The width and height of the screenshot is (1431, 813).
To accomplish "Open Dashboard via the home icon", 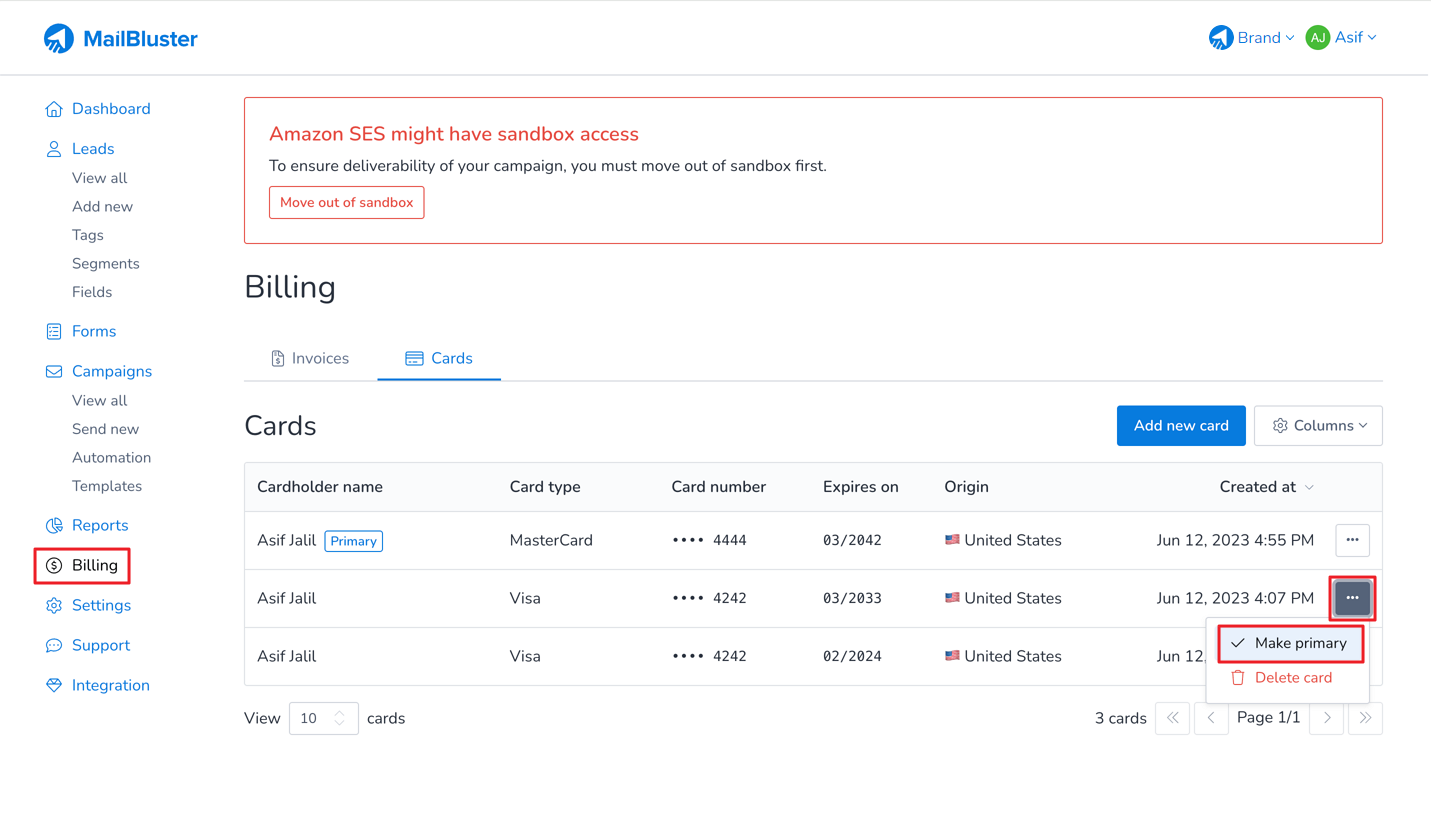I will point(54,109).
